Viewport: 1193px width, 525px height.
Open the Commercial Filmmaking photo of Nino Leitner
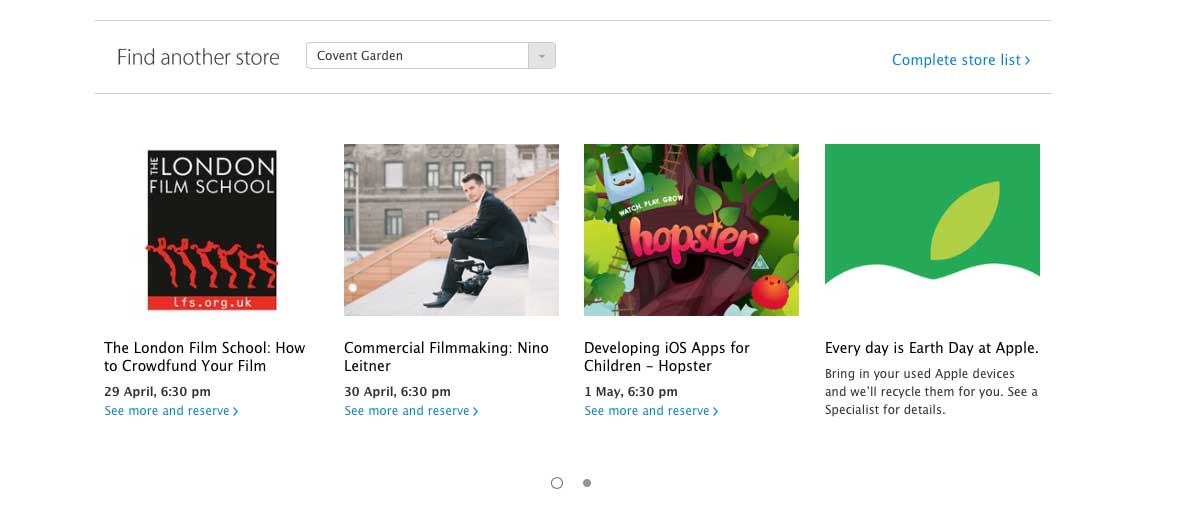451,230
